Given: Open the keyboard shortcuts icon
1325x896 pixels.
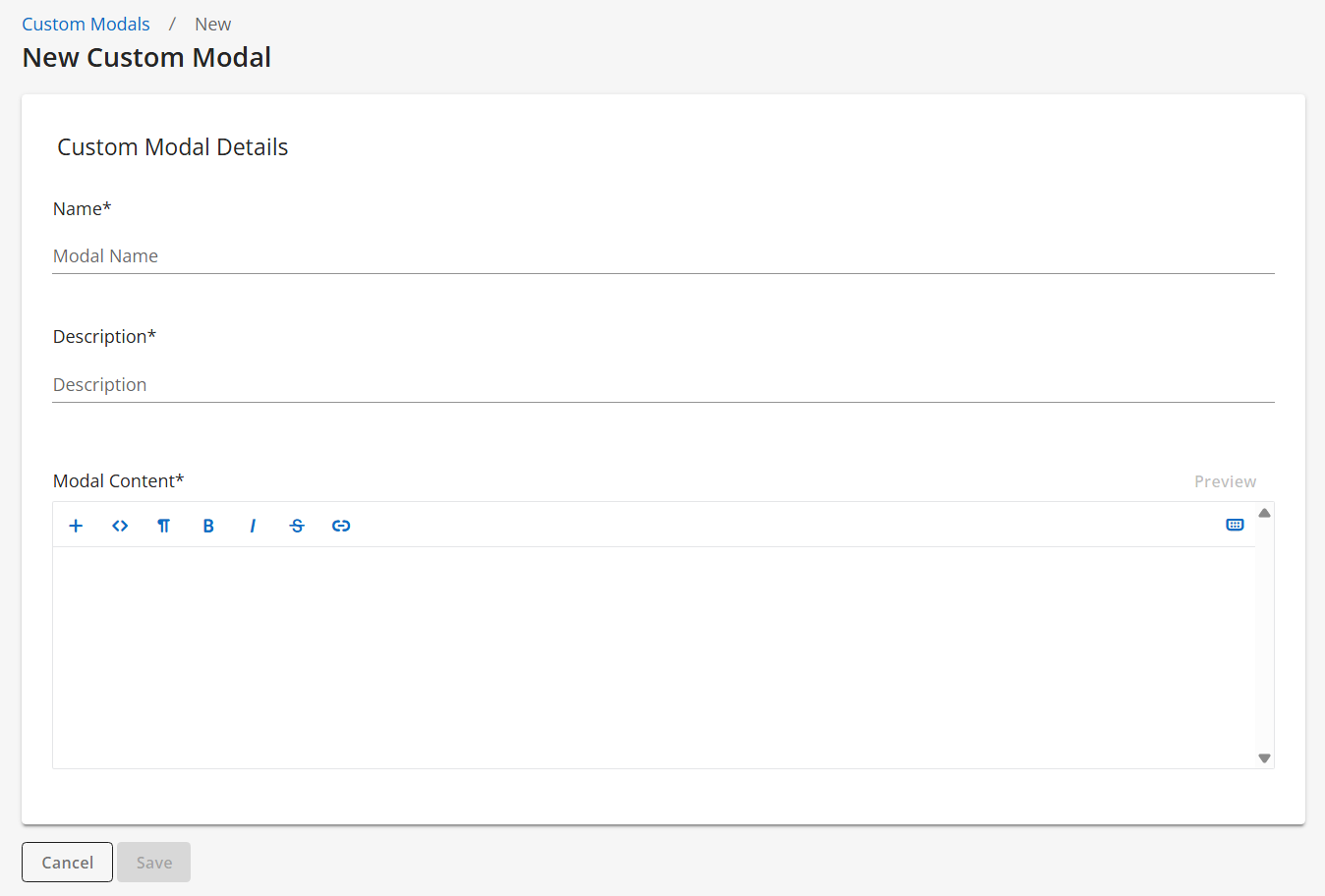Looking at the screenshot, I should point(1235,525).
